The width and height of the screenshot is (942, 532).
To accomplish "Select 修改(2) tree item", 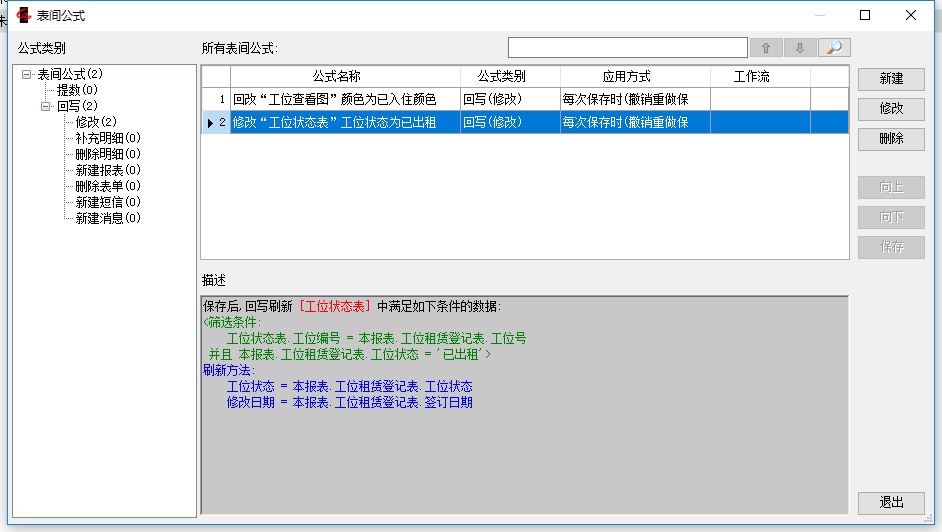I will point(96,122).
